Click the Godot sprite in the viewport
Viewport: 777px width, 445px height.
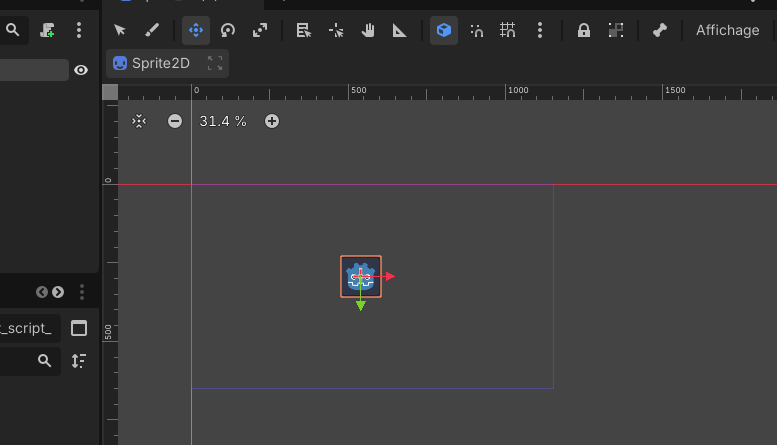(x=361, y=277)
